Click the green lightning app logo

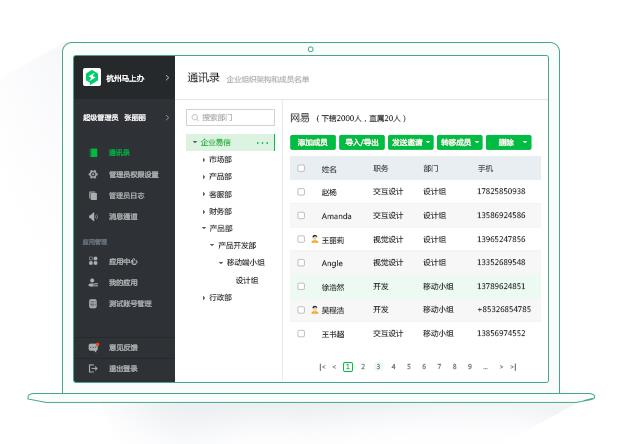click(x=92, y=77)
